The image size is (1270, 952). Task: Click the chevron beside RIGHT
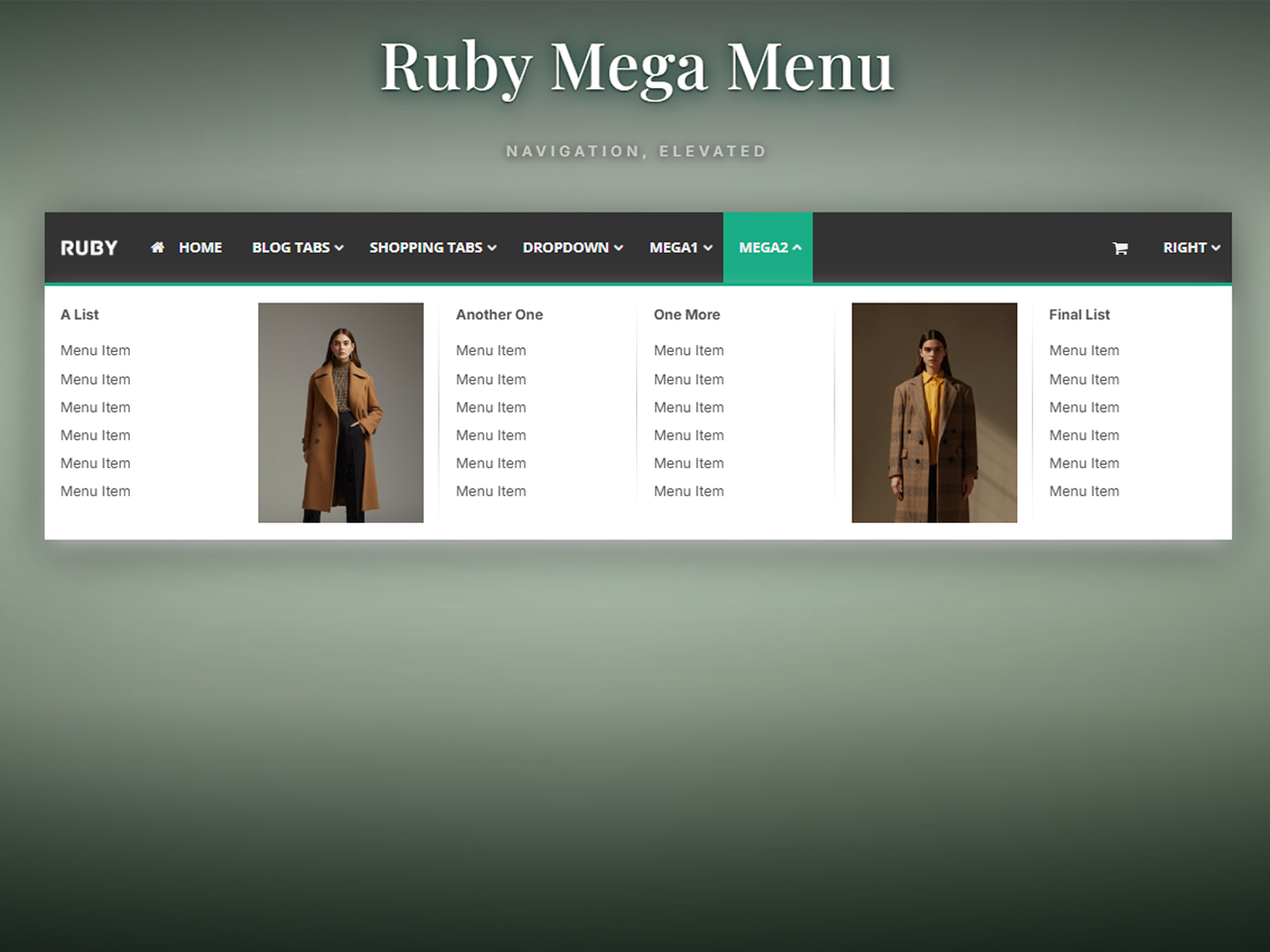pos(1215,248)
